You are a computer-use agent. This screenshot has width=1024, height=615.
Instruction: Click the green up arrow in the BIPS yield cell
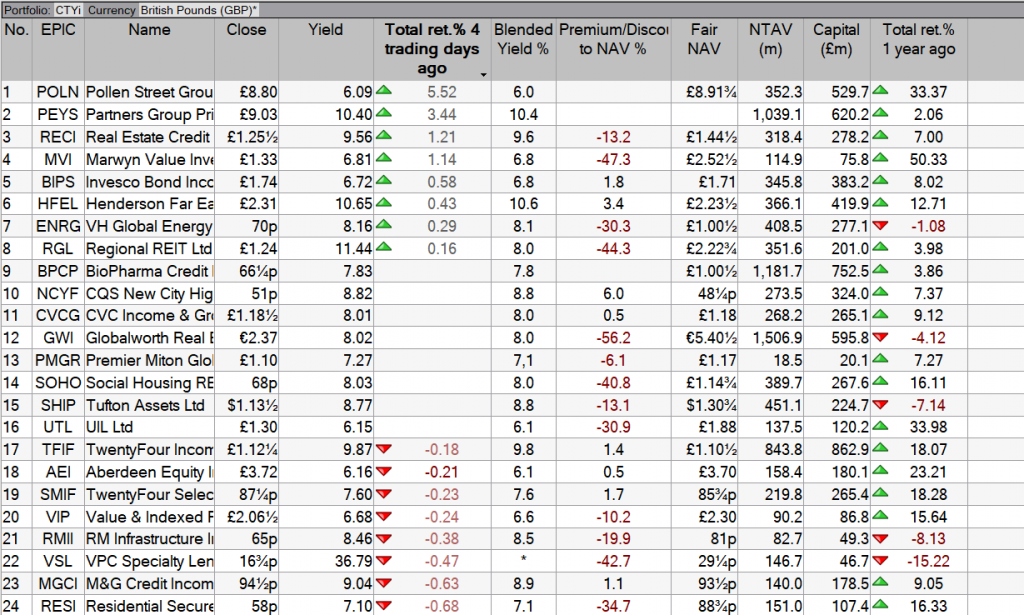[384, 180]
